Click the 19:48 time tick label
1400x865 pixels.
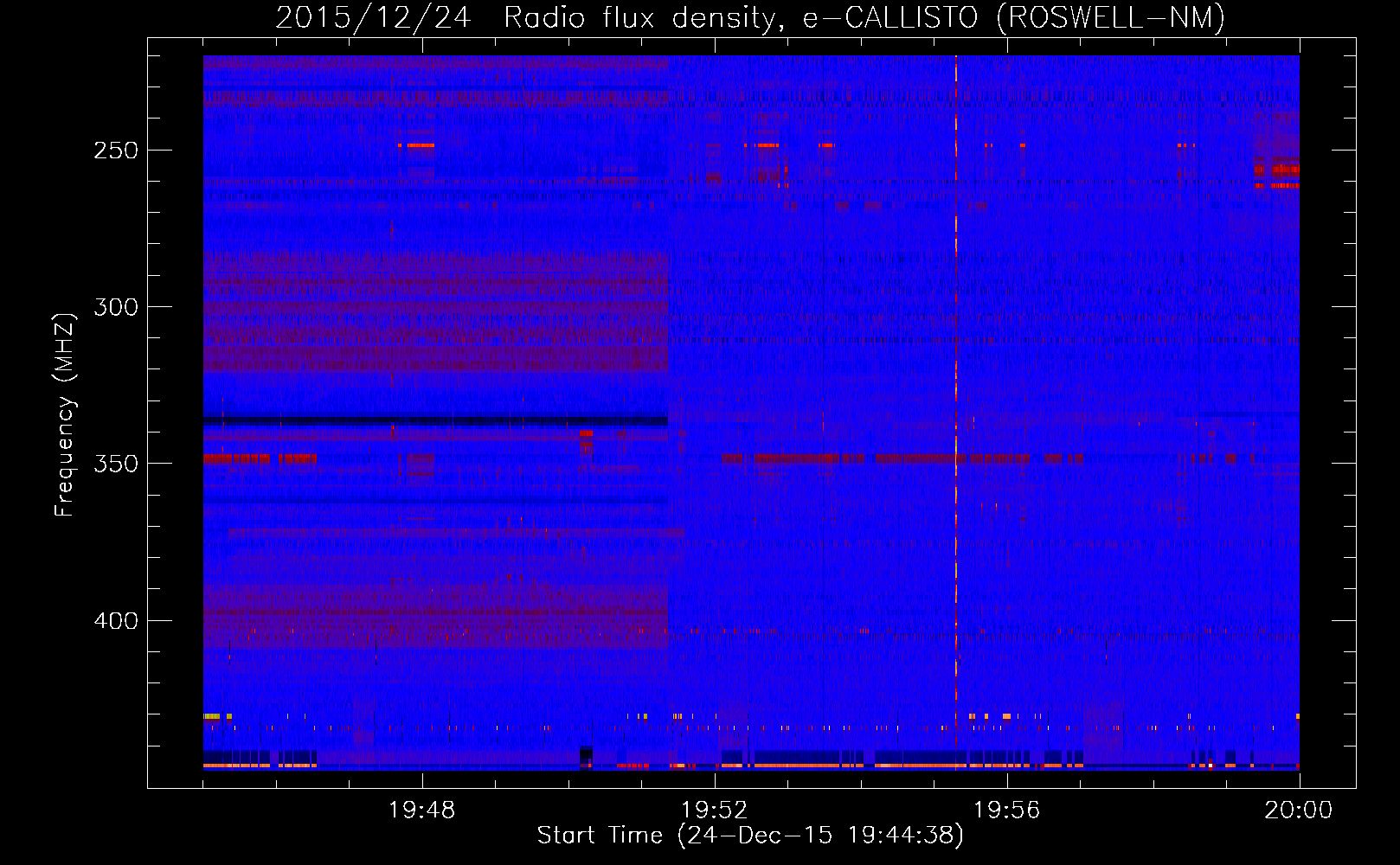pyautogui.click(x=422, y=811)
